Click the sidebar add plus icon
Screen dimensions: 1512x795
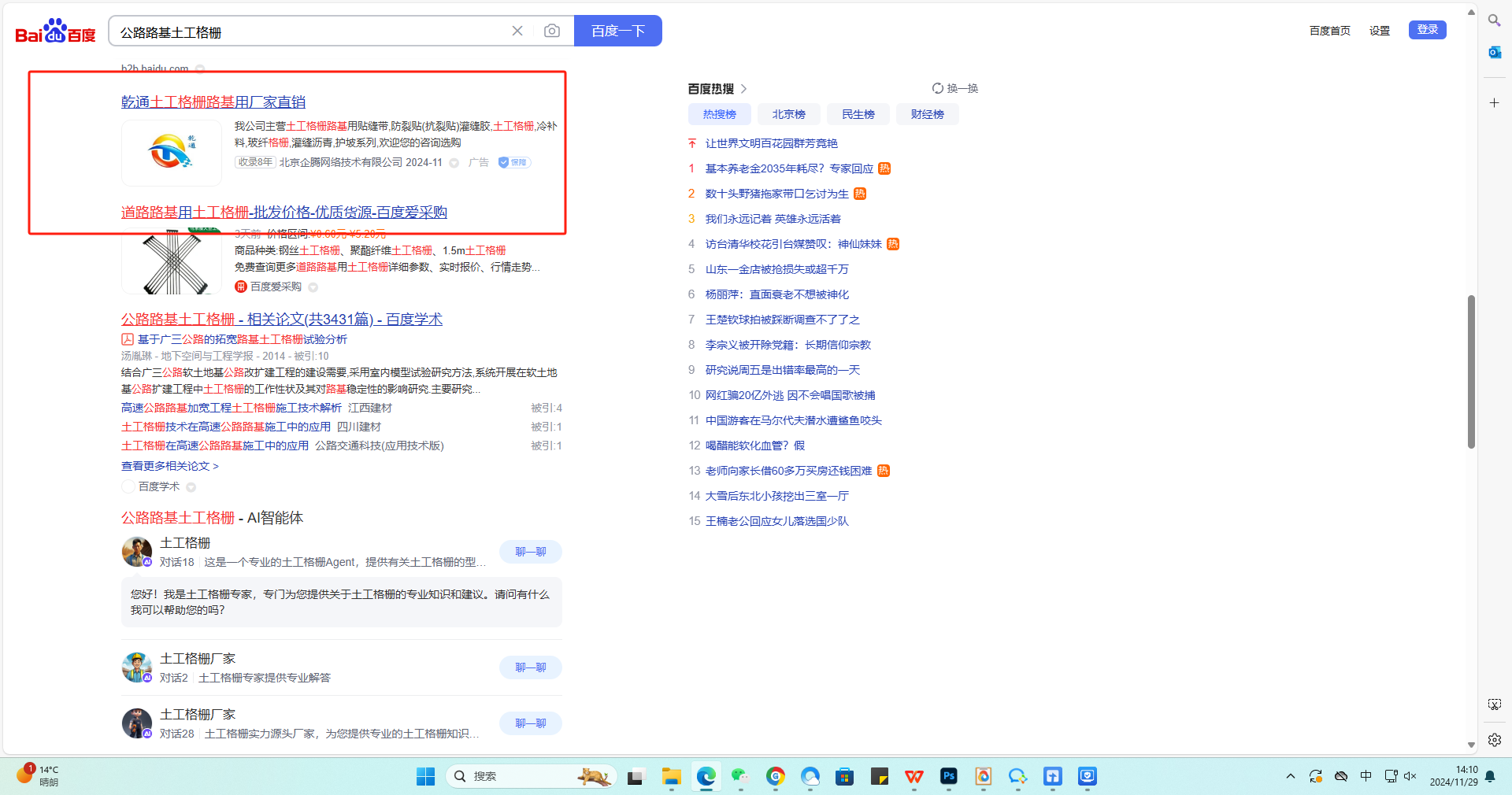[x=1494, y=103]
